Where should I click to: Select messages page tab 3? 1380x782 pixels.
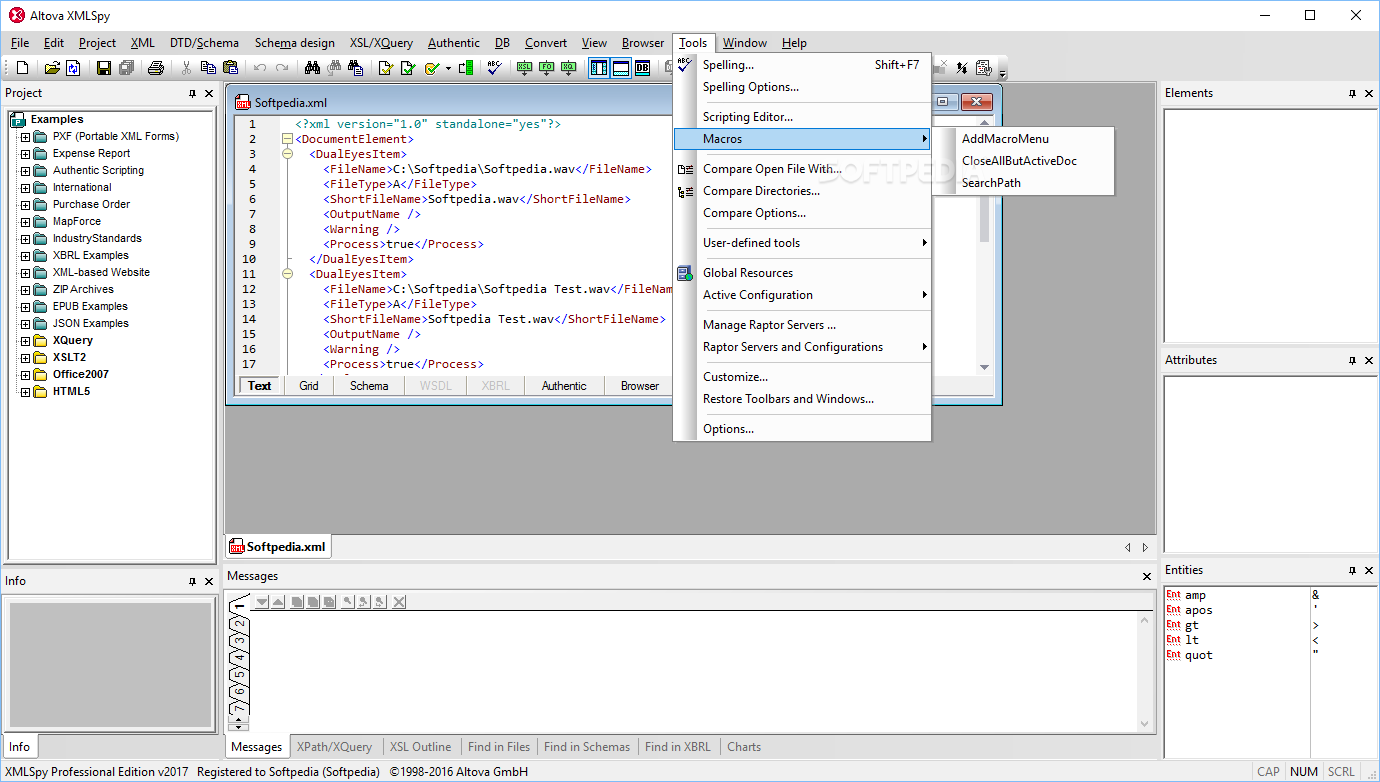coord(239,641)
